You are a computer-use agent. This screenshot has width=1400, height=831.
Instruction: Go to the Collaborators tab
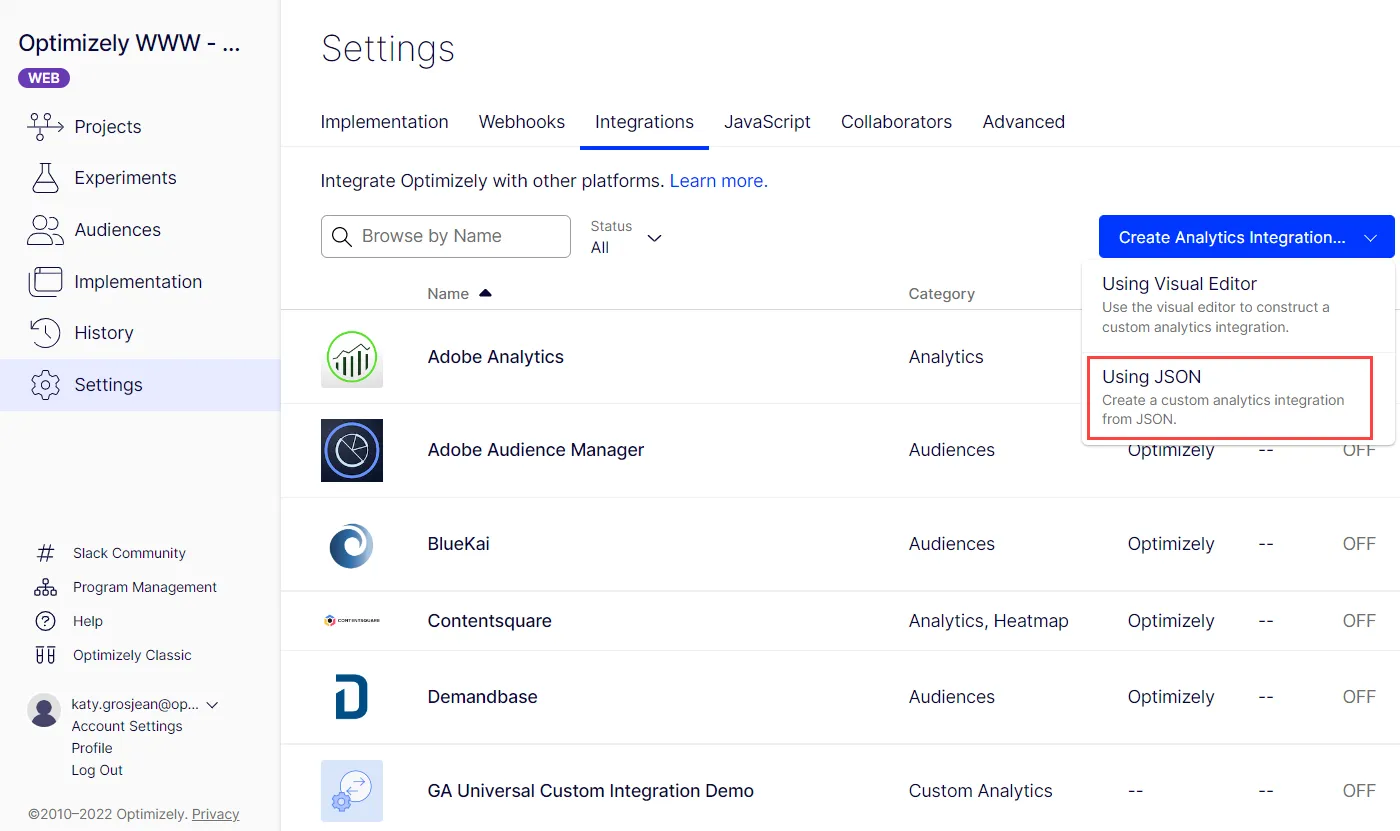pos(896,122)
